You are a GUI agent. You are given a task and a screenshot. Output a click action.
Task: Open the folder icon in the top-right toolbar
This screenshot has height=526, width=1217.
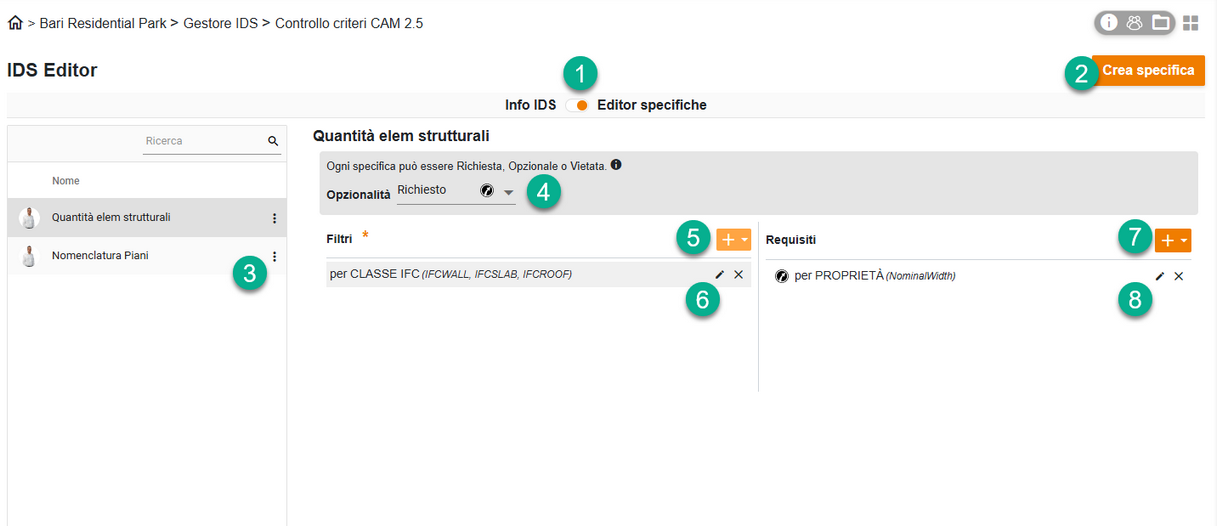pyautogui.click(x=1160, y=22)
